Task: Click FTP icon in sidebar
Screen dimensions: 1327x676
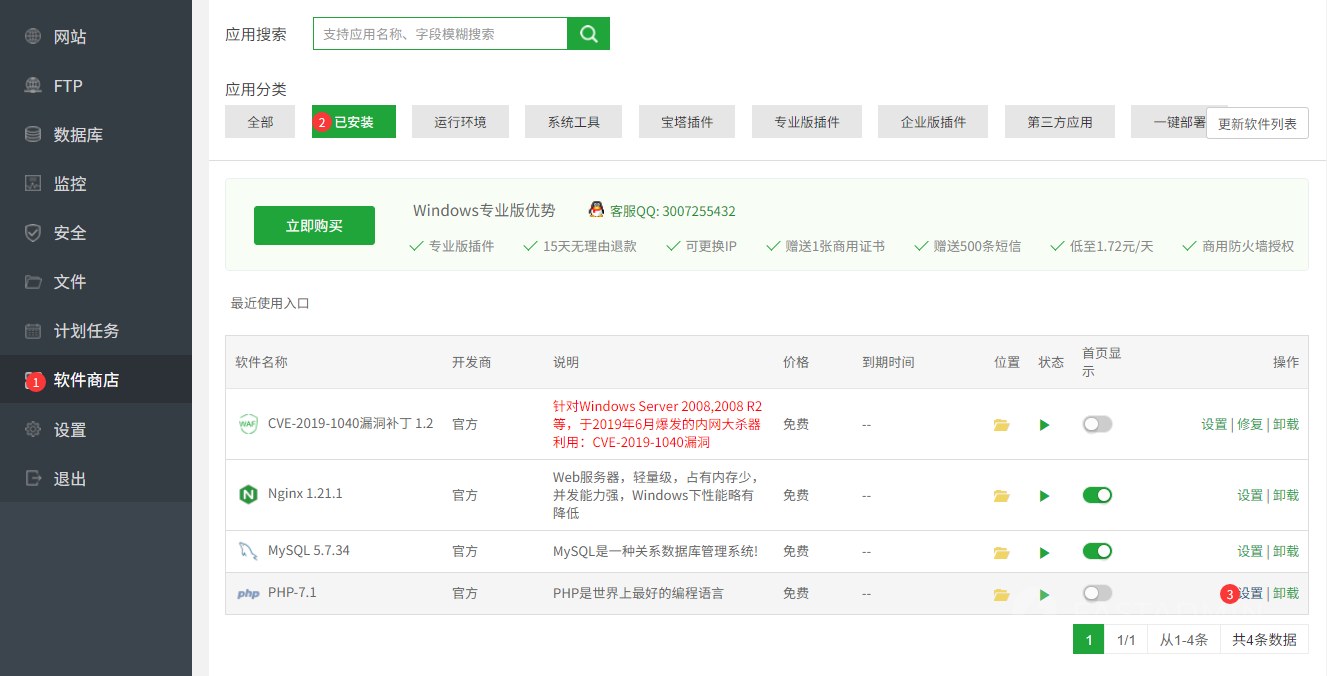Action: [x=33, y=86]
